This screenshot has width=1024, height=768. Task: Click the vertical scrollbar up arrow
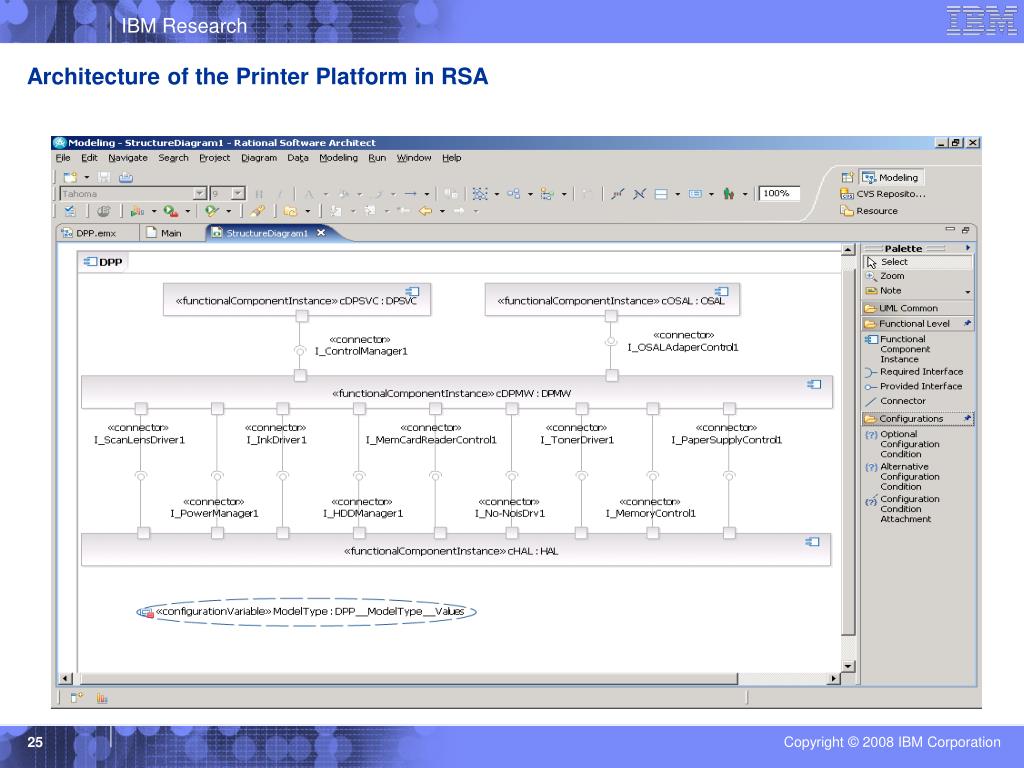pos(848,249)
